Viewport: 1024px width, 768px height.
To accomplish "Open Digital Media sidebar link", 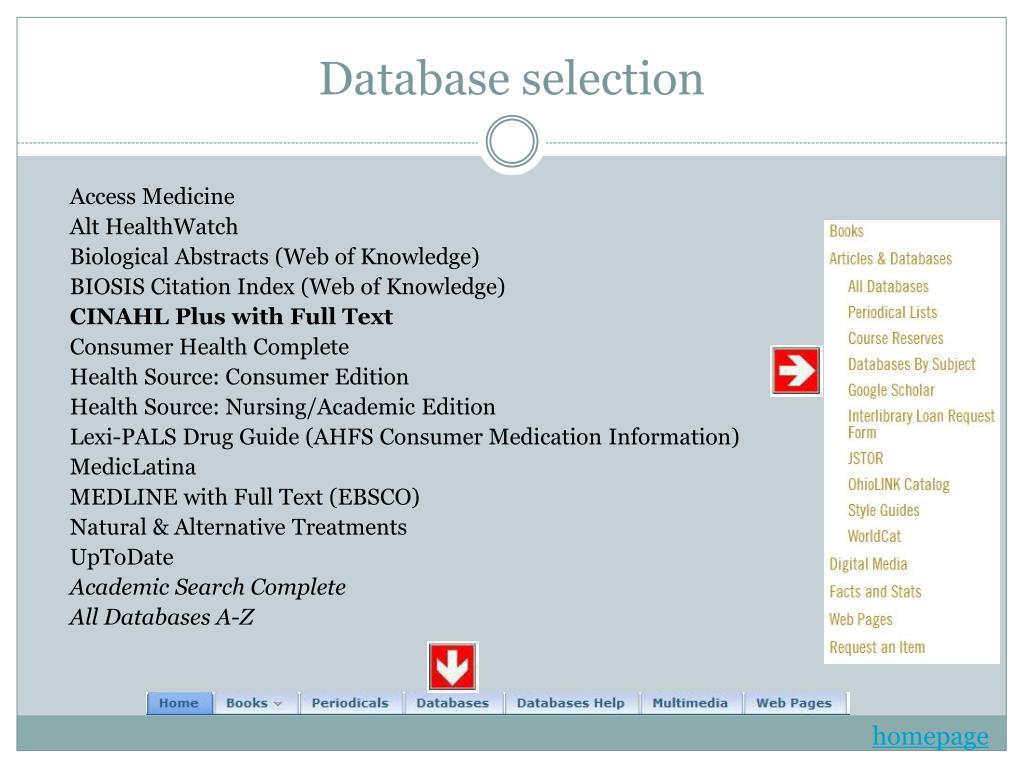I will [x=869, y=564].
